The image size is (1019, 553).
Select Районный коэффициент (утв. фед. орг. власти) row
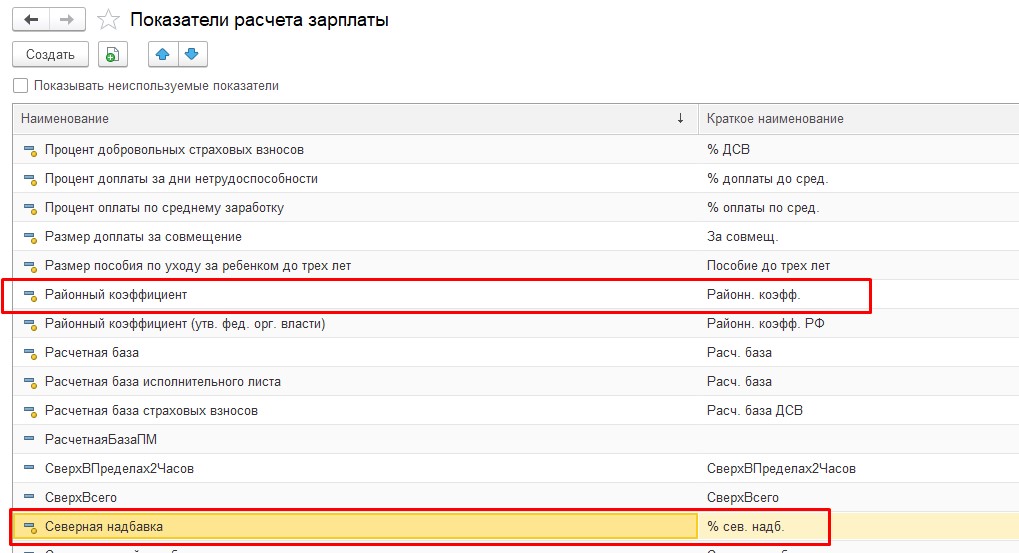pyautogui.click(x=185, y=324)
